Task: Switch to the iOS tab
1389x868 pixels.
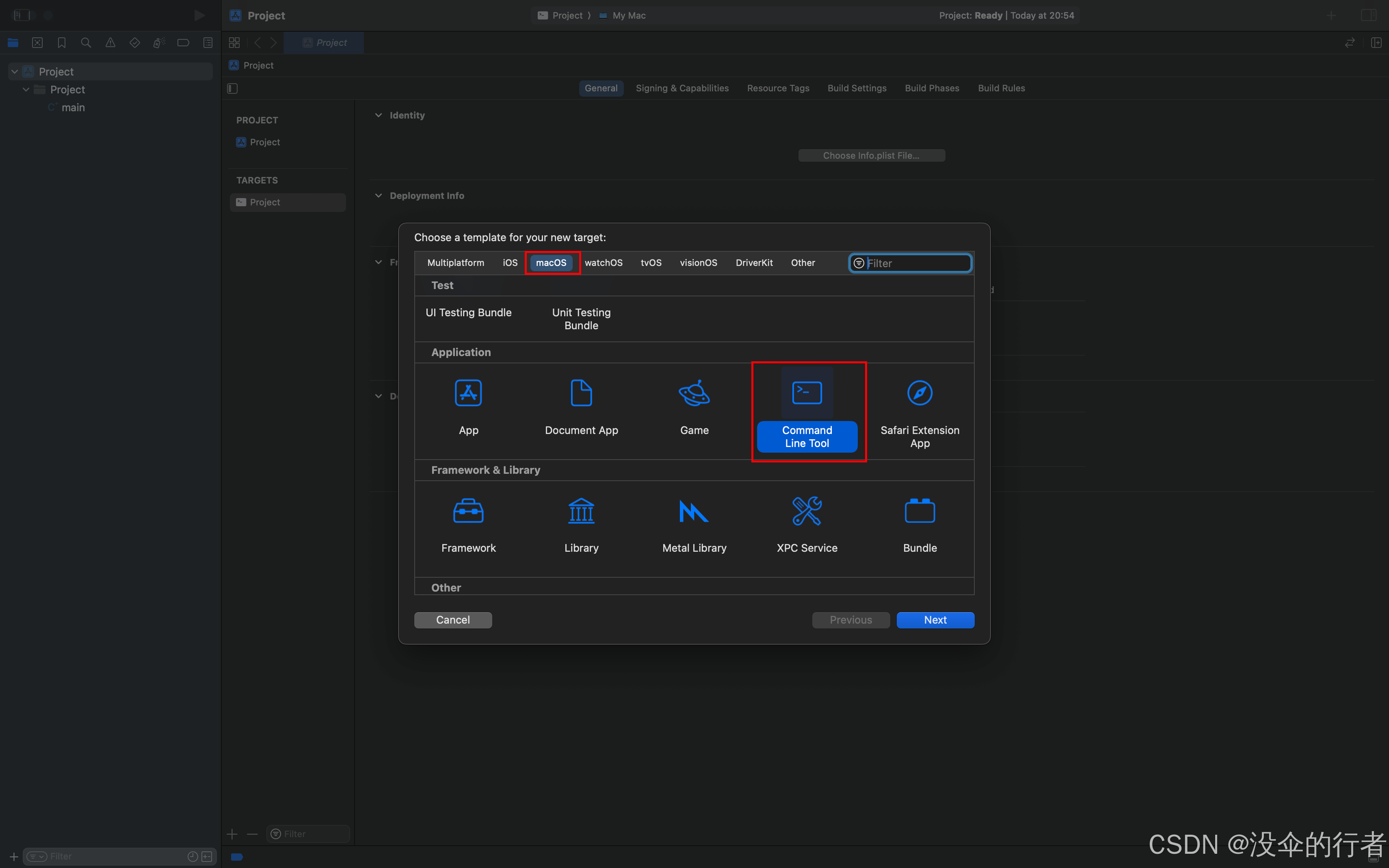Action: click(510, 262)
